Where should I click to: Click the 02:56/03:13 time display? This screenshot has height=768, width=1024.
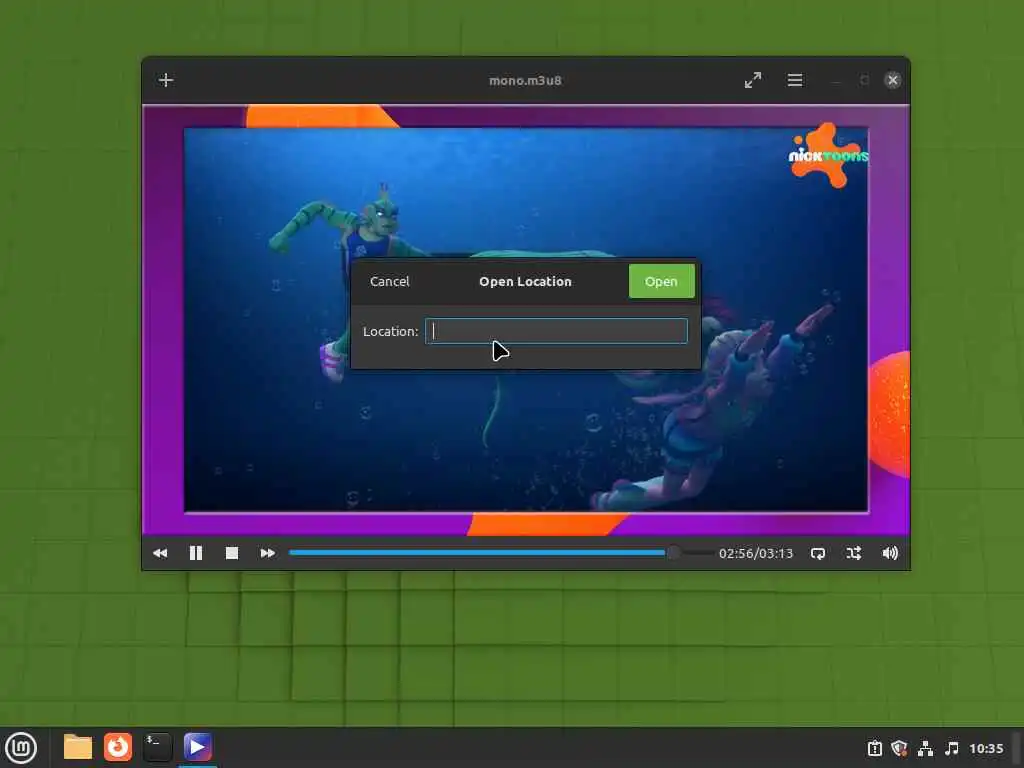point(756,553)
